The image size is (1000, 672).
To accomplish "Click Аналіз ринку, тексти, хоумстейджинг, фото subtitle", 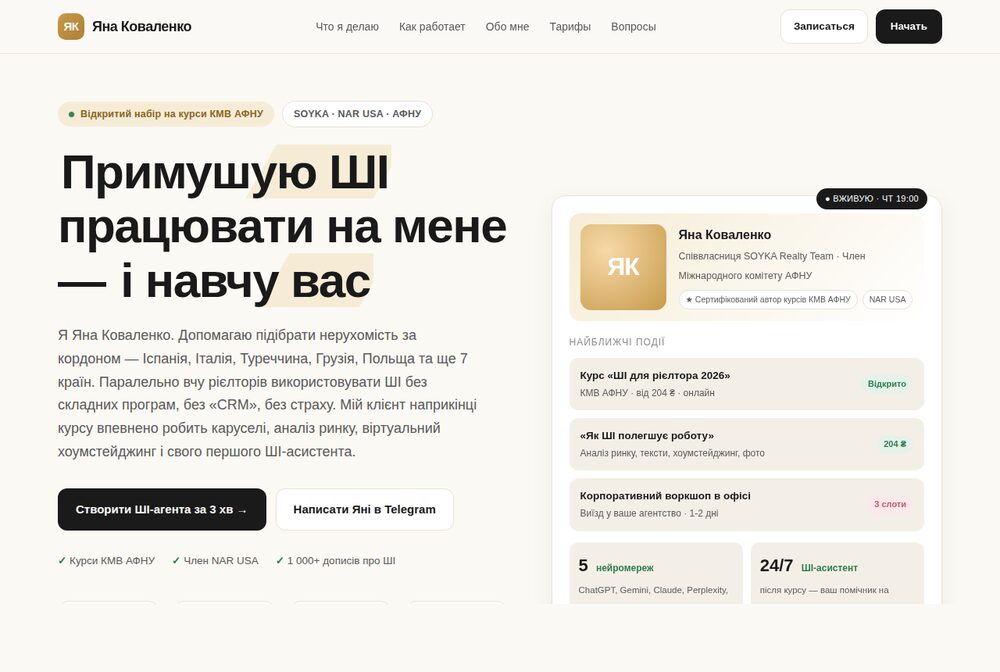I will pos(672,453).
